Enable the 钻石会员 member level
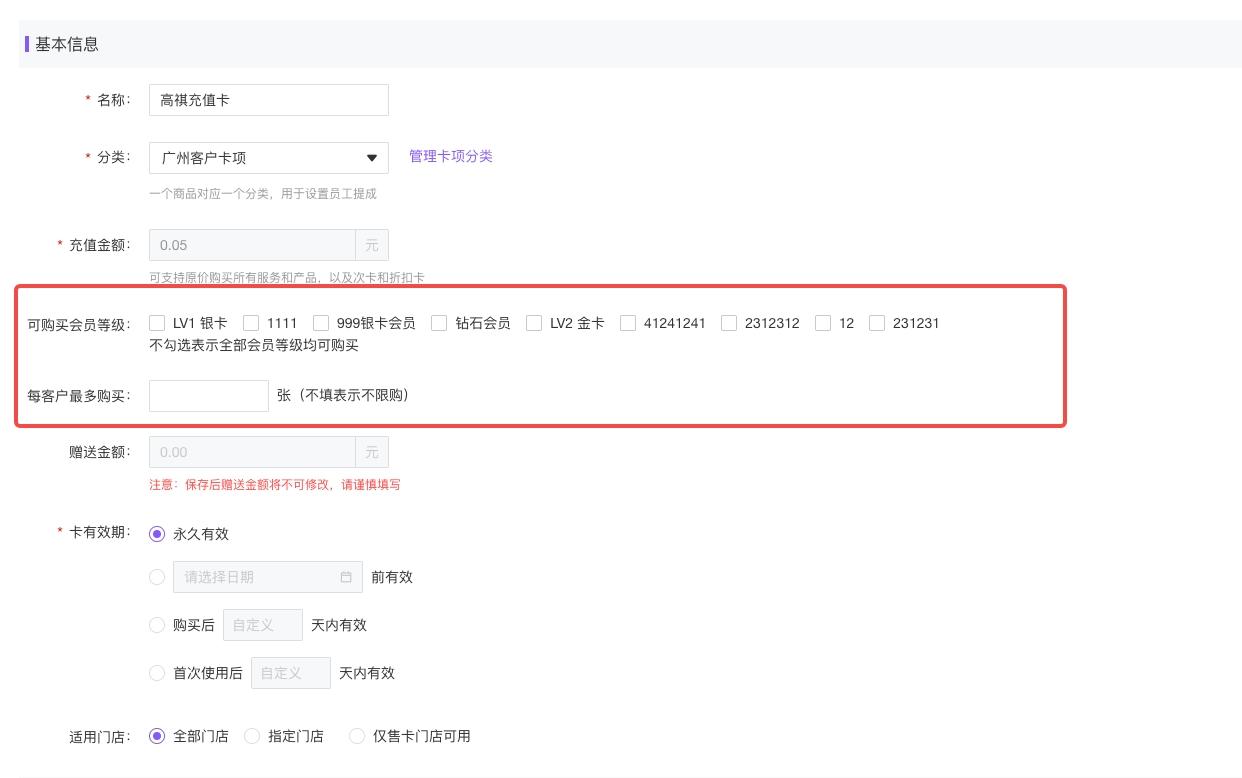 click(x=439, y=323)
